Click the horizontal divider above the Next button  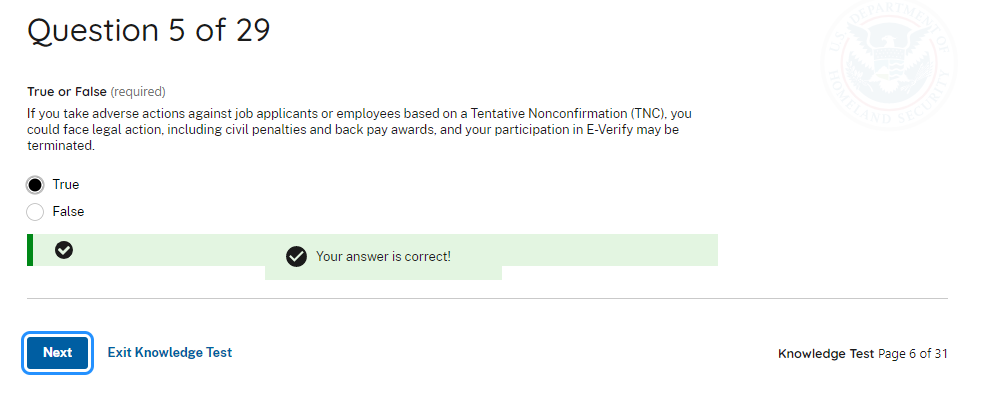[487, 298]
